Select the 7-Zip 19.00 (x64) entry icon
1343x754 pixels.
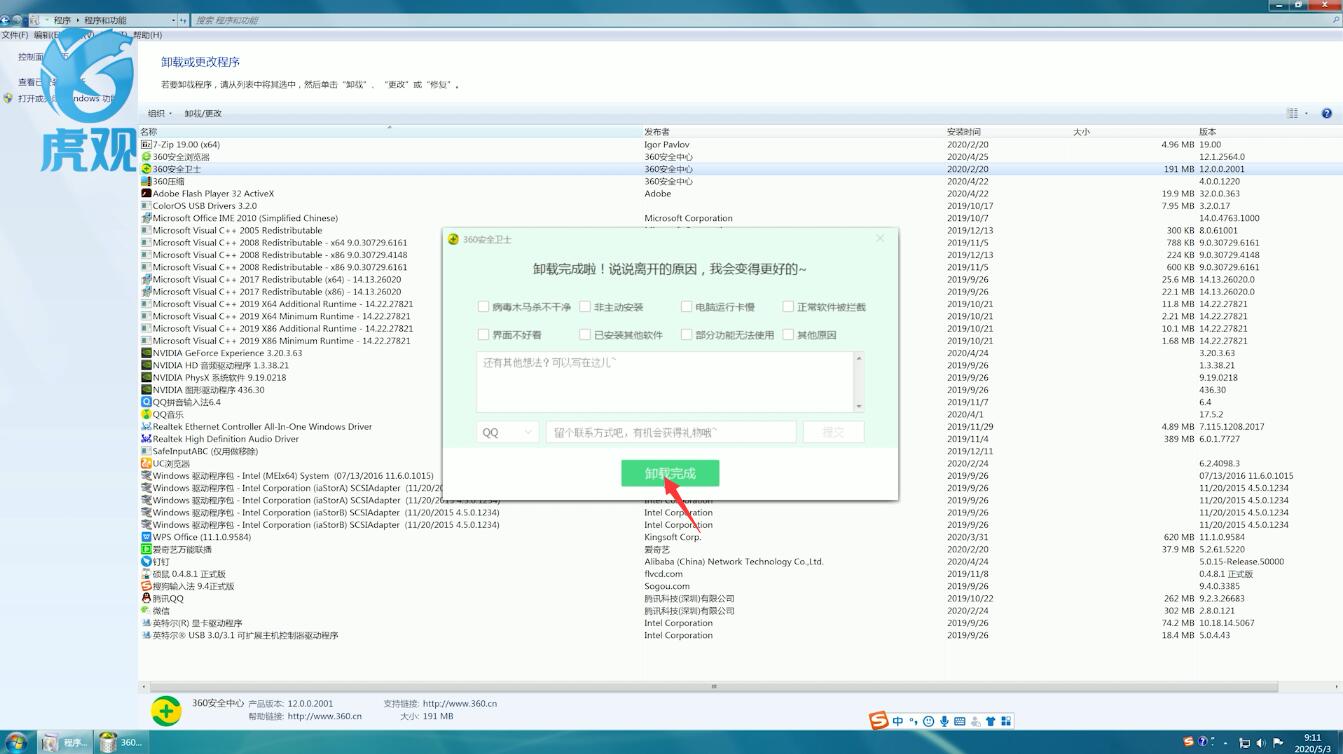click(146, 145)
